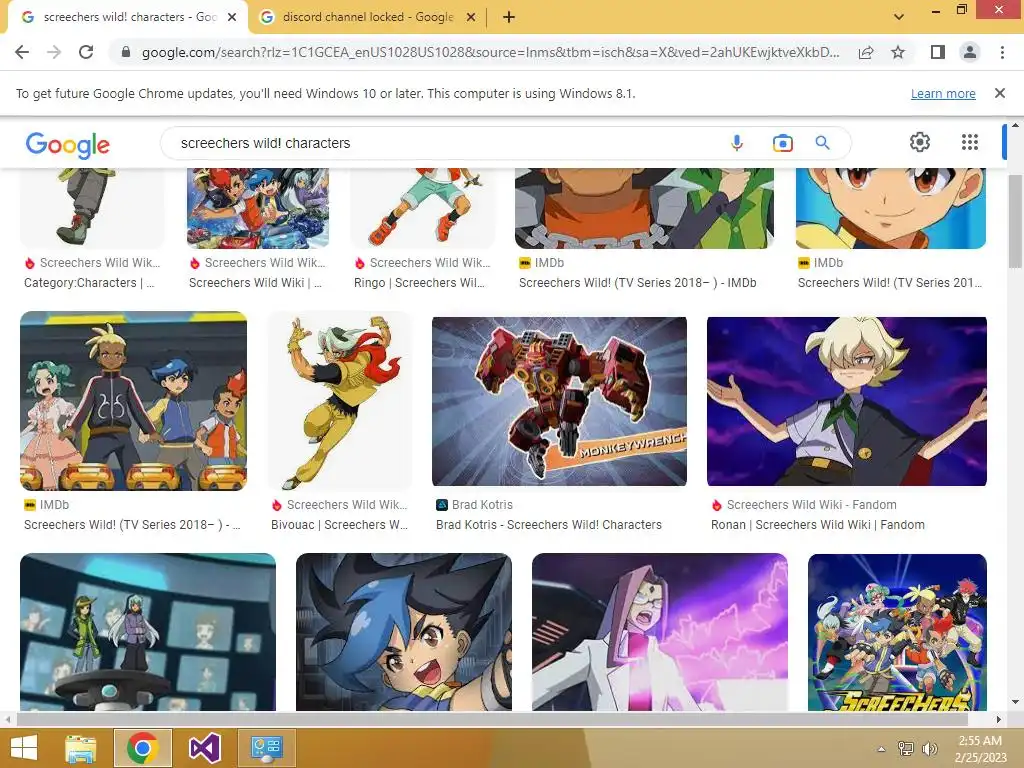Open the Bivouac character thumbnail
This screenshot has height=768, width=1024.
tap(340, 401)
